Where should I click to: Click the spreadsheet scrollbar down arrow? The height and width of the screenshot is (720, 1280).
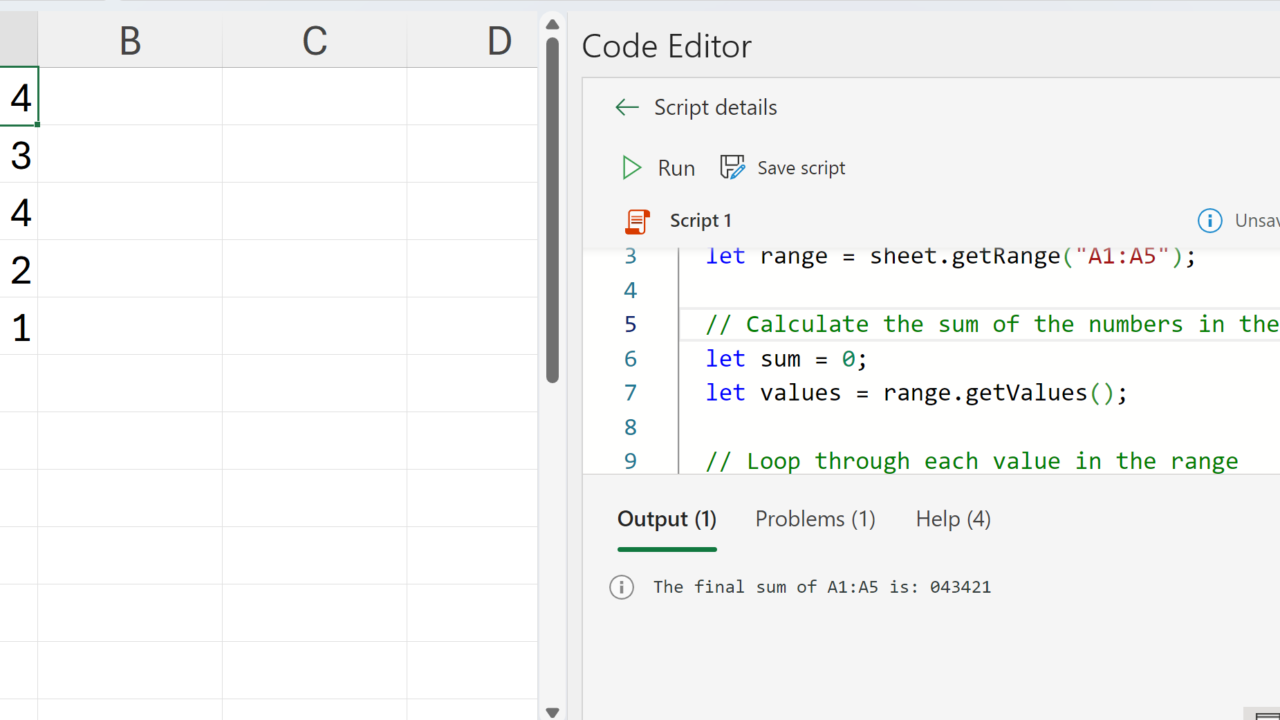pyautogui.click(x=552, y=711)
